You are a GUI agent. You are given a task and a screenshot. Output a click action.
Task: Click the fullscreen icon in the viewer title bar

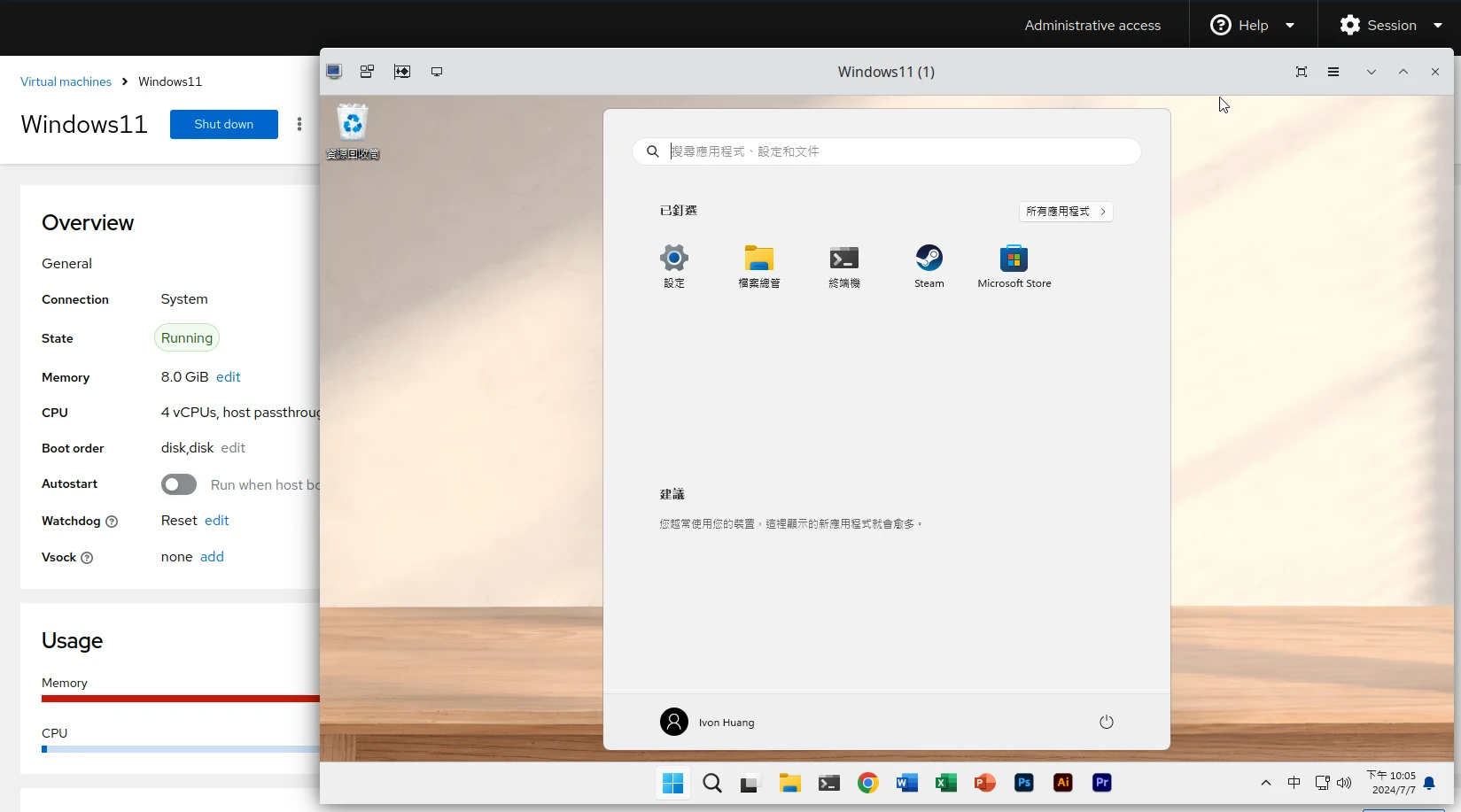[1301, 72]
